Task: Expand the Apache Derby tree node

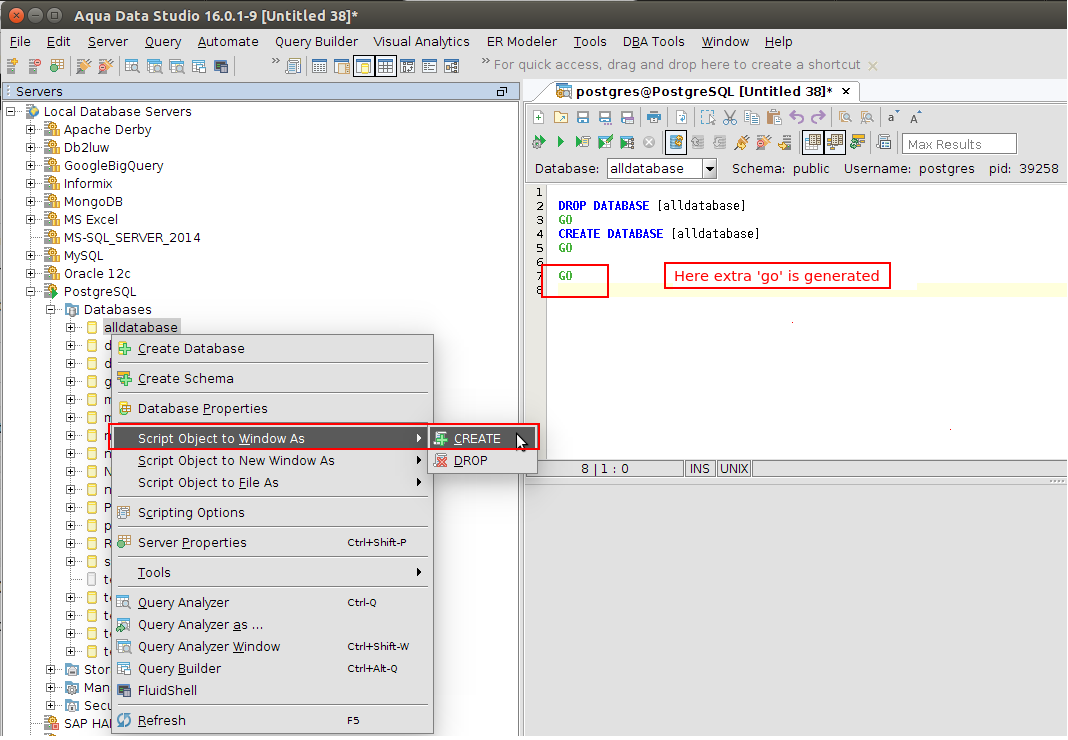Action: coord(30,129)
